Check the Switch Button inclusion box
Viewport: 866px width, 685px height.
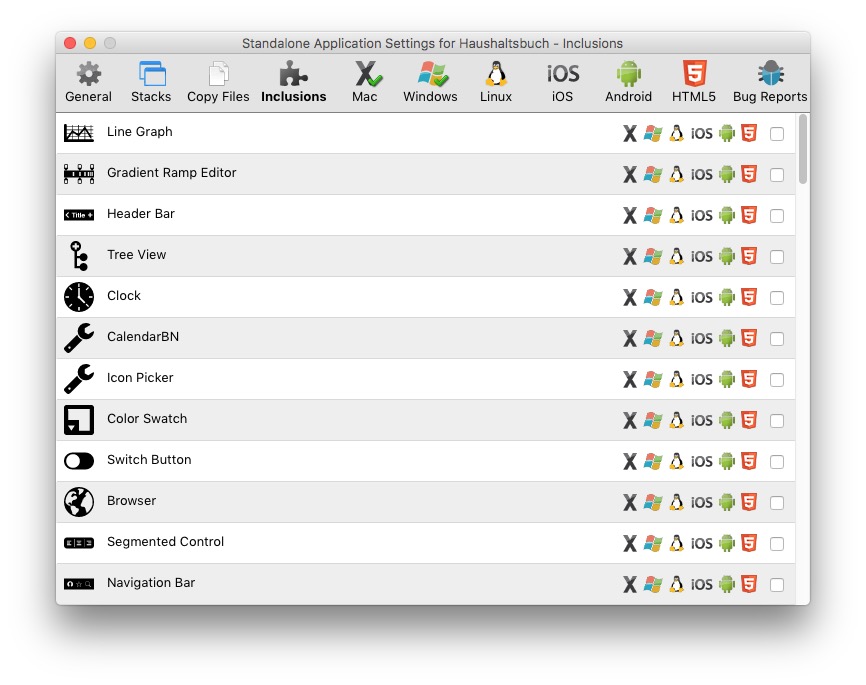[x=777, y=461]
